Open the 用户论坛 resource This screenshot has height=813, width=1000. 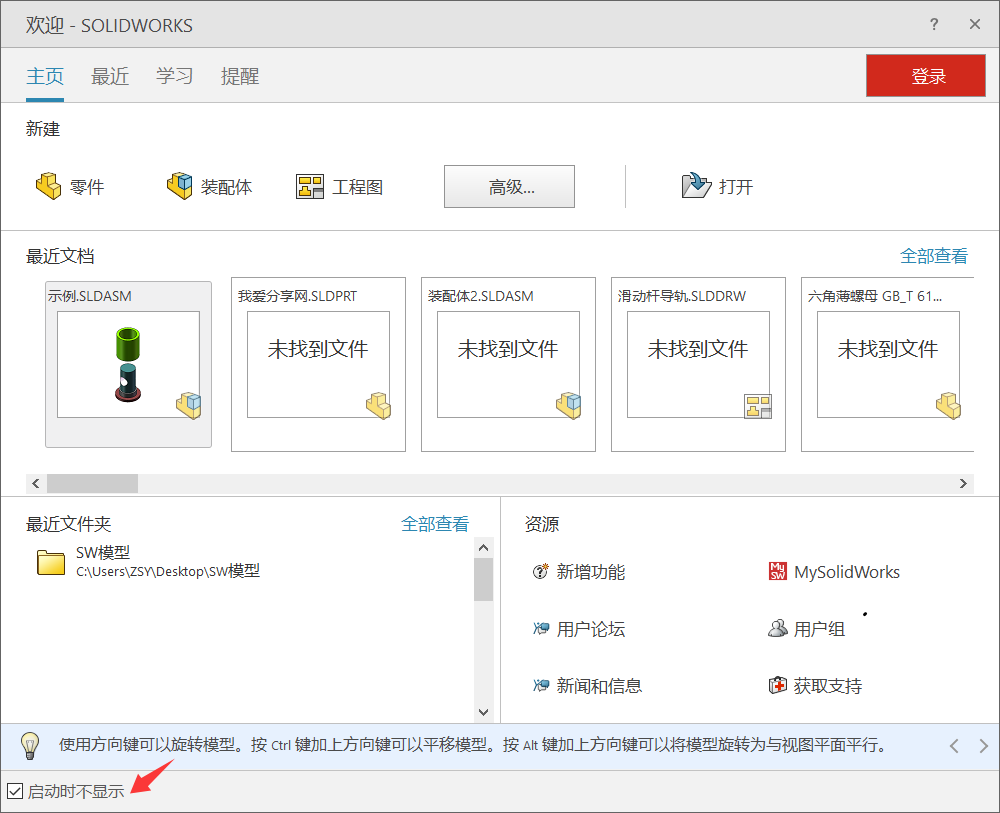click(x=578, y=629)
